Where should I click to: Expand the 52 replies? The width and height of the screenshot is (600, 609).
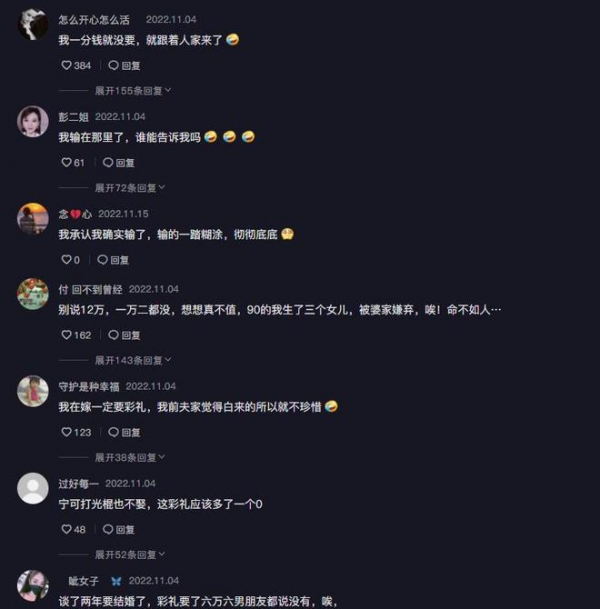[130, 554]
